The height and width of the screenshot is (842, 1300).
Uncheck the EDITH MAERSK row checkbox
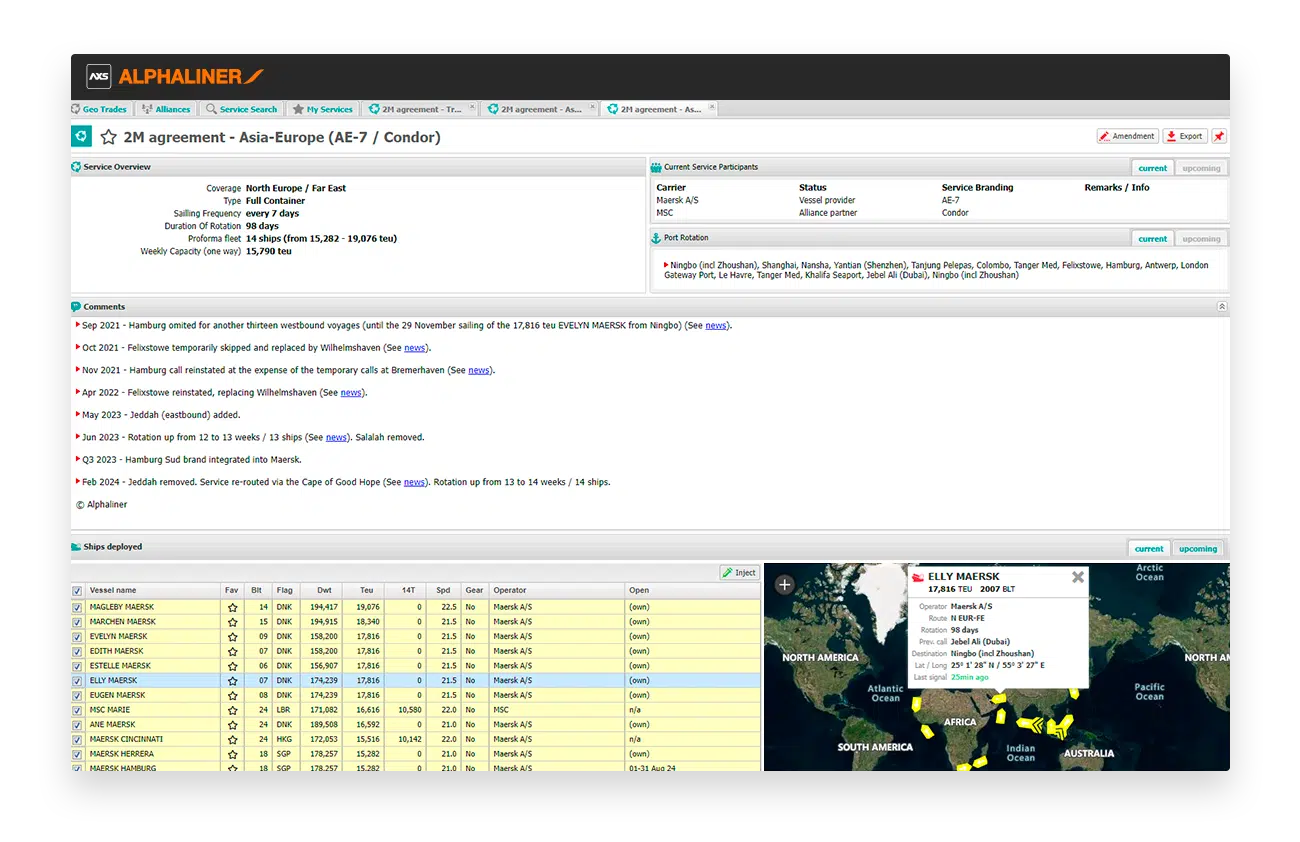click(77, 651)
